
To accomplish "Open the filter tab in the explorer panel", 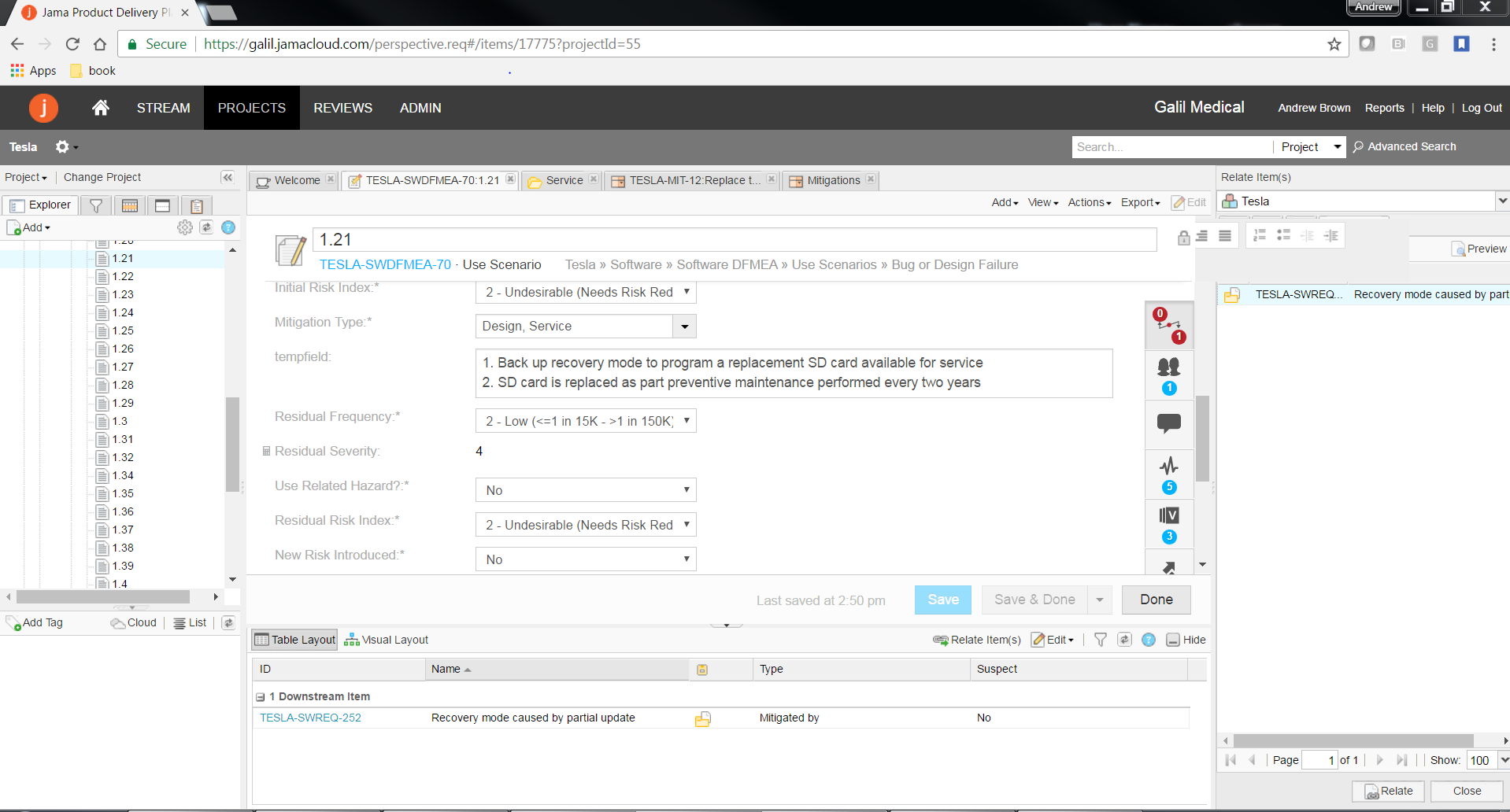I will (x=96, y=205).
